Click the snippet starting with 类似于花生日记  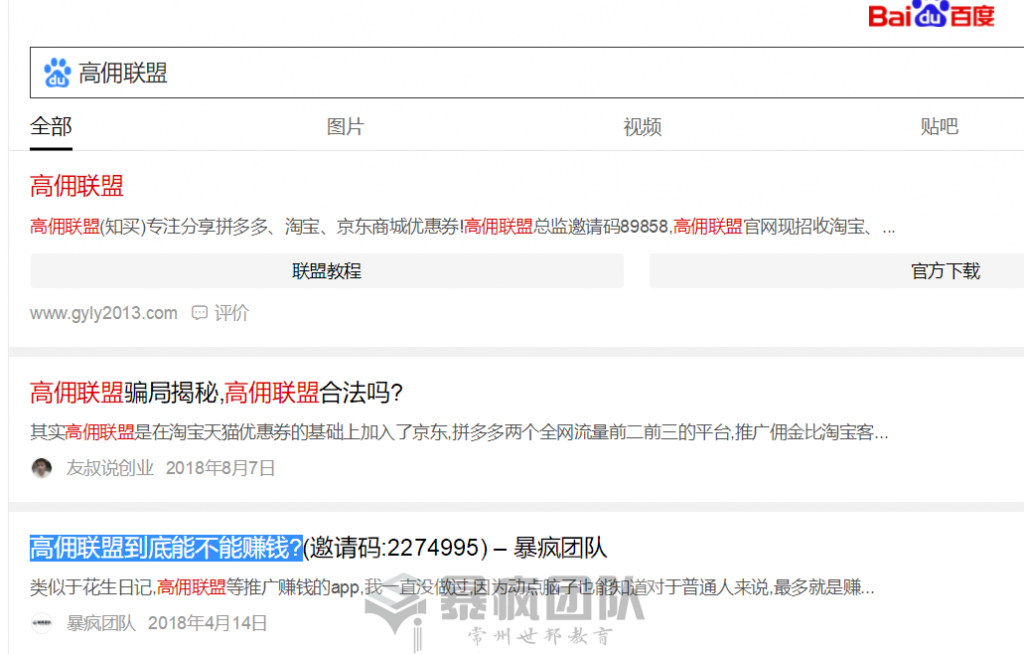[452, 587]
